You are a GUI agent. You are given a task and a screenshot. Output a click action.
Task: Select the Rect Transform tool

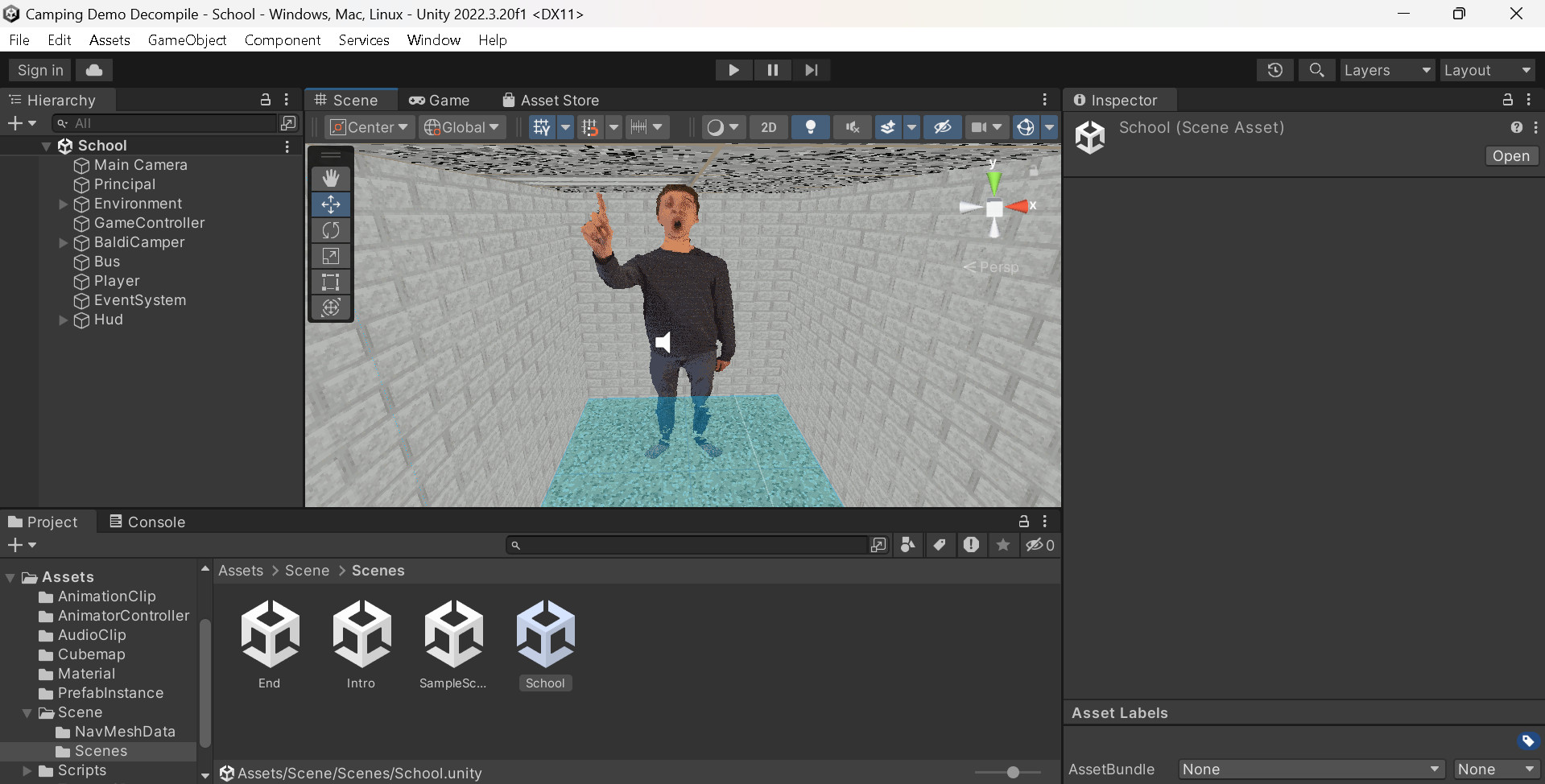tap(330, 282)
